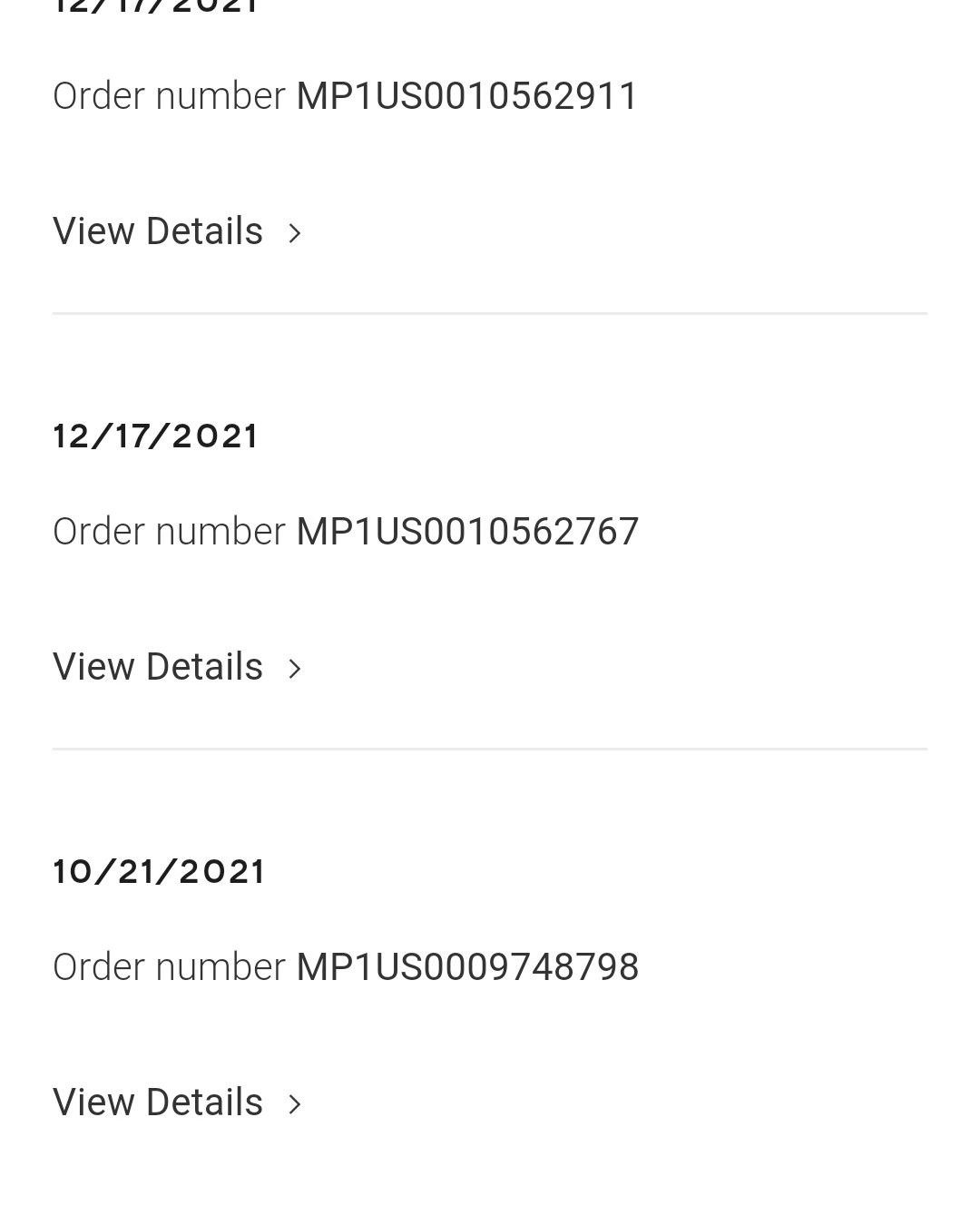Click the chevron arrow for order MP1US0009748798
Viewport: 980px width, 1225px height.
pos(294,1104)
